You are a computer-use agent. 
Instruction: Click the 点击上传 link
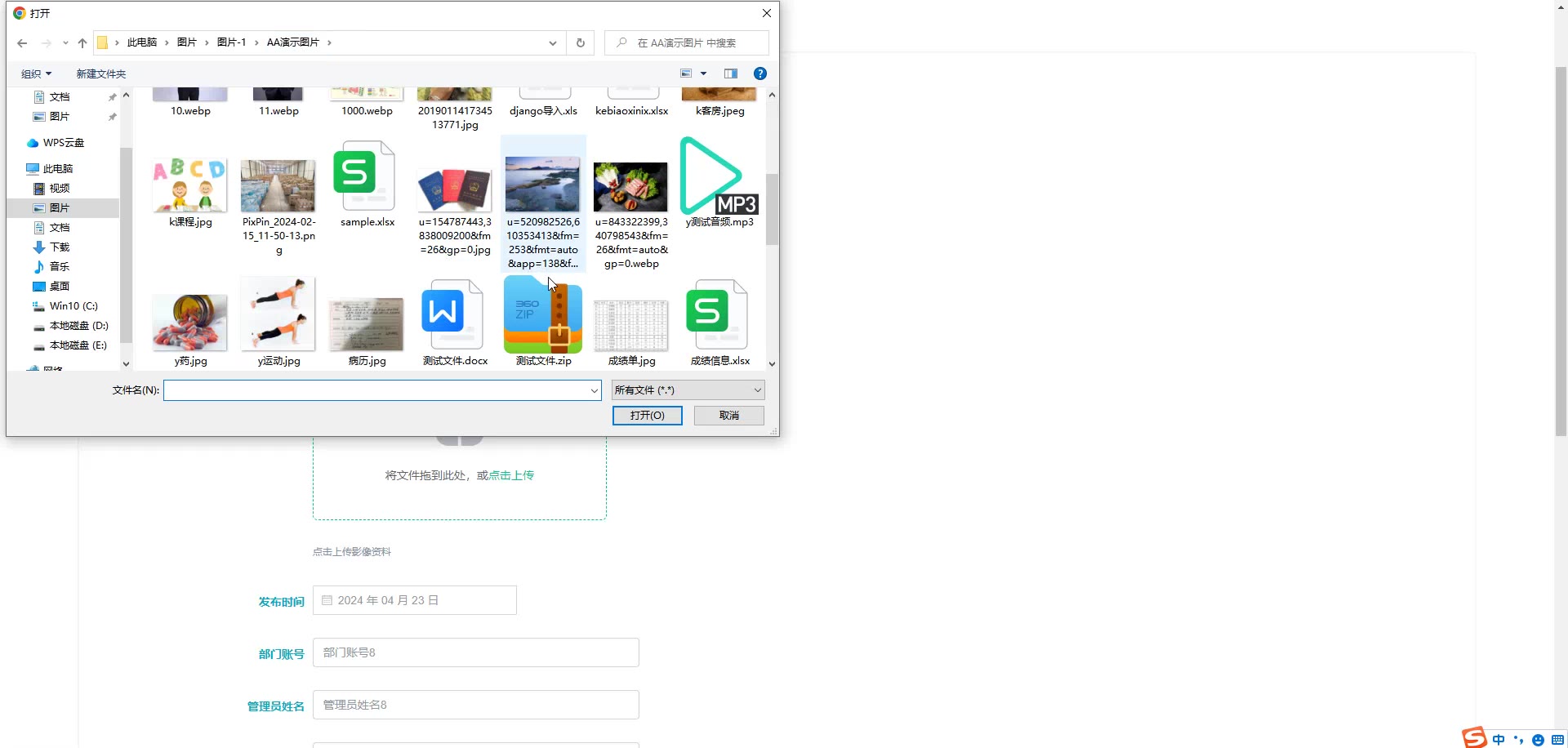click(511, 475)
